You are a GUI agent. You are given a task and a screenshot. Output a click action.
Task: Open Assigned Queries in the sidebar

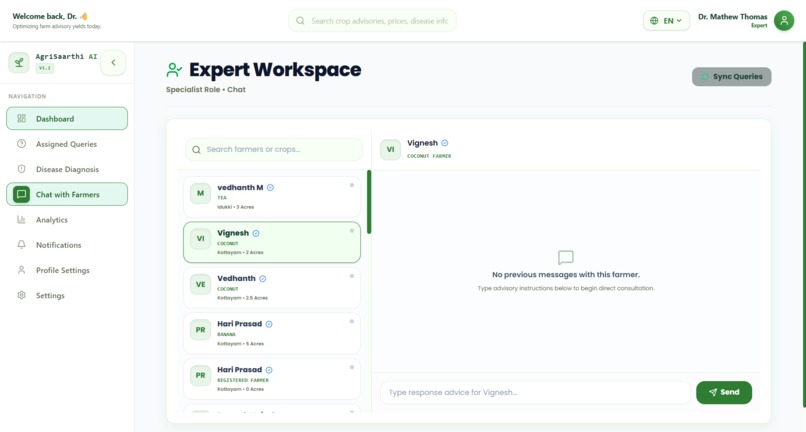pos(67,144)
